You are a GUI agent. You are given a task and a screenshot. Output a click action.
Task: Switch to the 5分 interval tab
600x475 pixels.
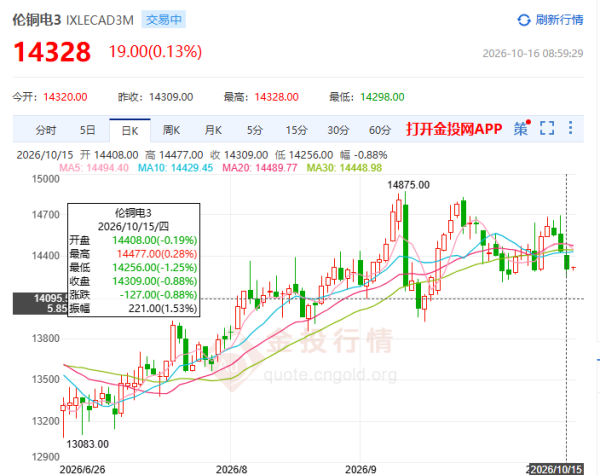tap(254, 130)
